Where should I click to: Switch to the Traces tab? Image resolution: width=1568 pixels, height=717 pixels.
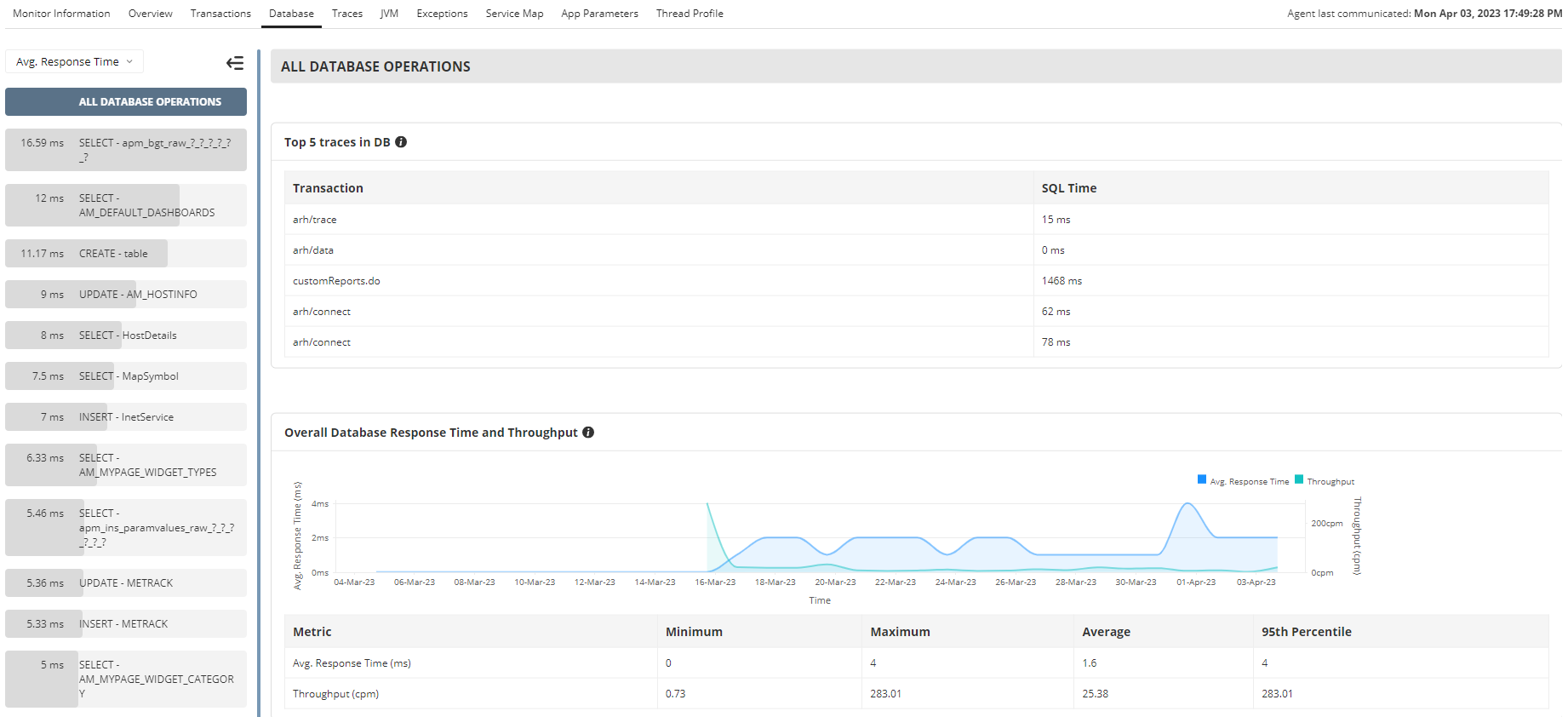[x=347, y=14]
